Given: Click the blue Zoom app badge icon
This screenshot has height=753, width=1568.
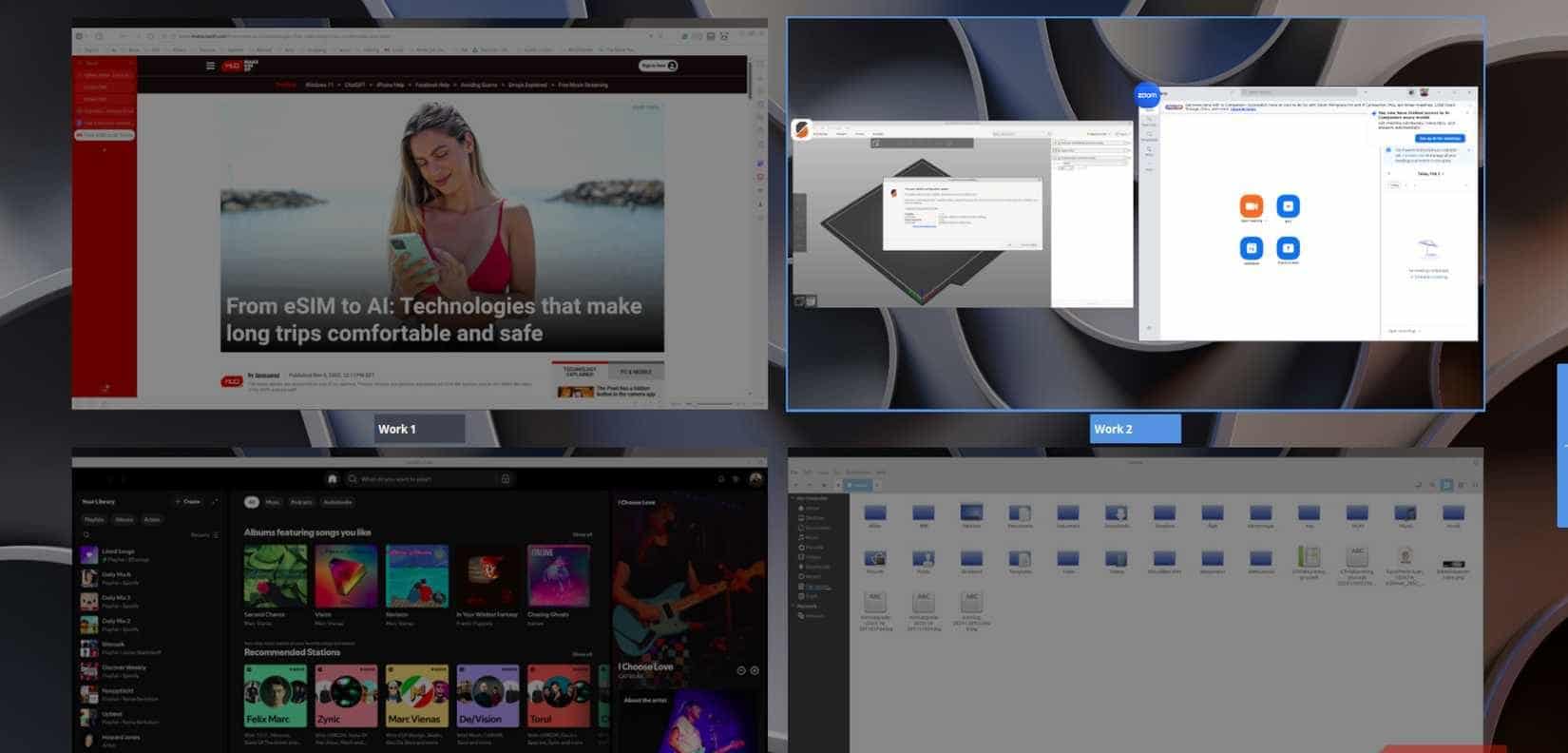Looking at the screenshot, I should point(1147,95).
